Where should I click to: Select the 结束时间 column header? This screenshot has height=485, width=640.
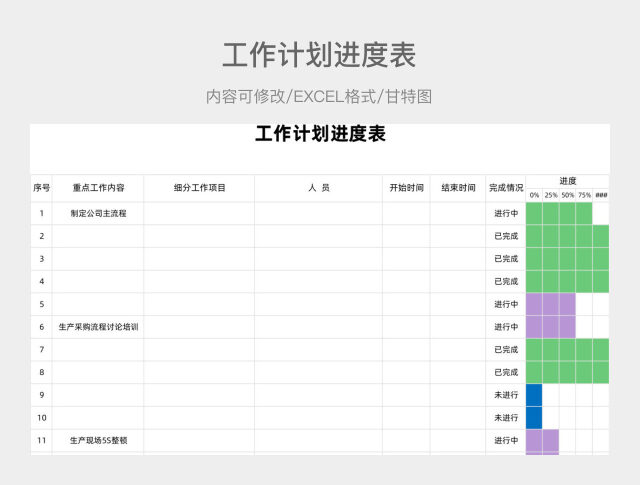(458, 188)
